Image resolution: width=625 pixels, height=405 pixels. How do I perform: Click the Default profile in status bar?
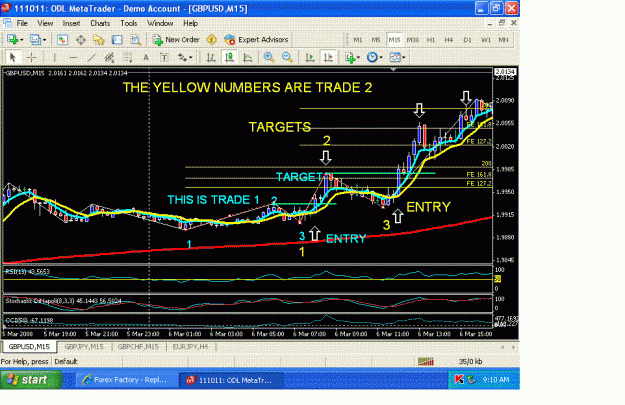coord(66,362)
